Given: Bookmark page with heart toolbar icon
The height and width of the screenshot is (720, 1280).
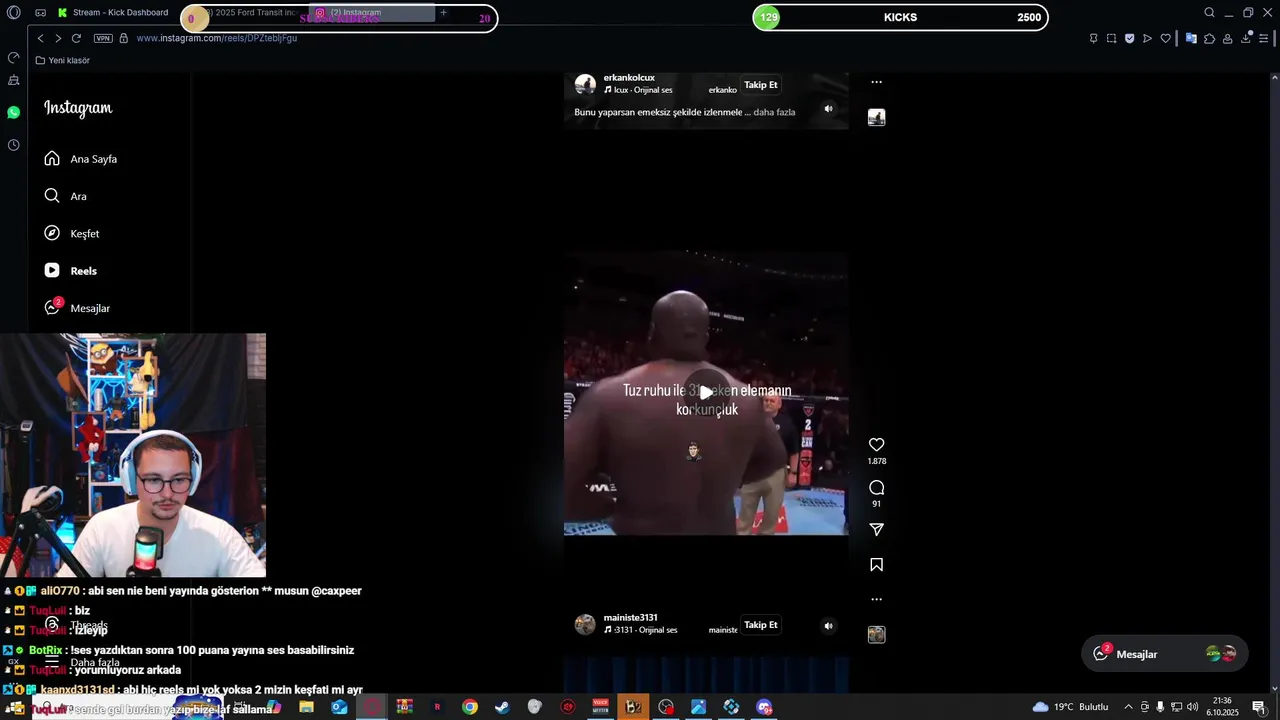Looking at the screenshot, I should (x=1165, y=38).
